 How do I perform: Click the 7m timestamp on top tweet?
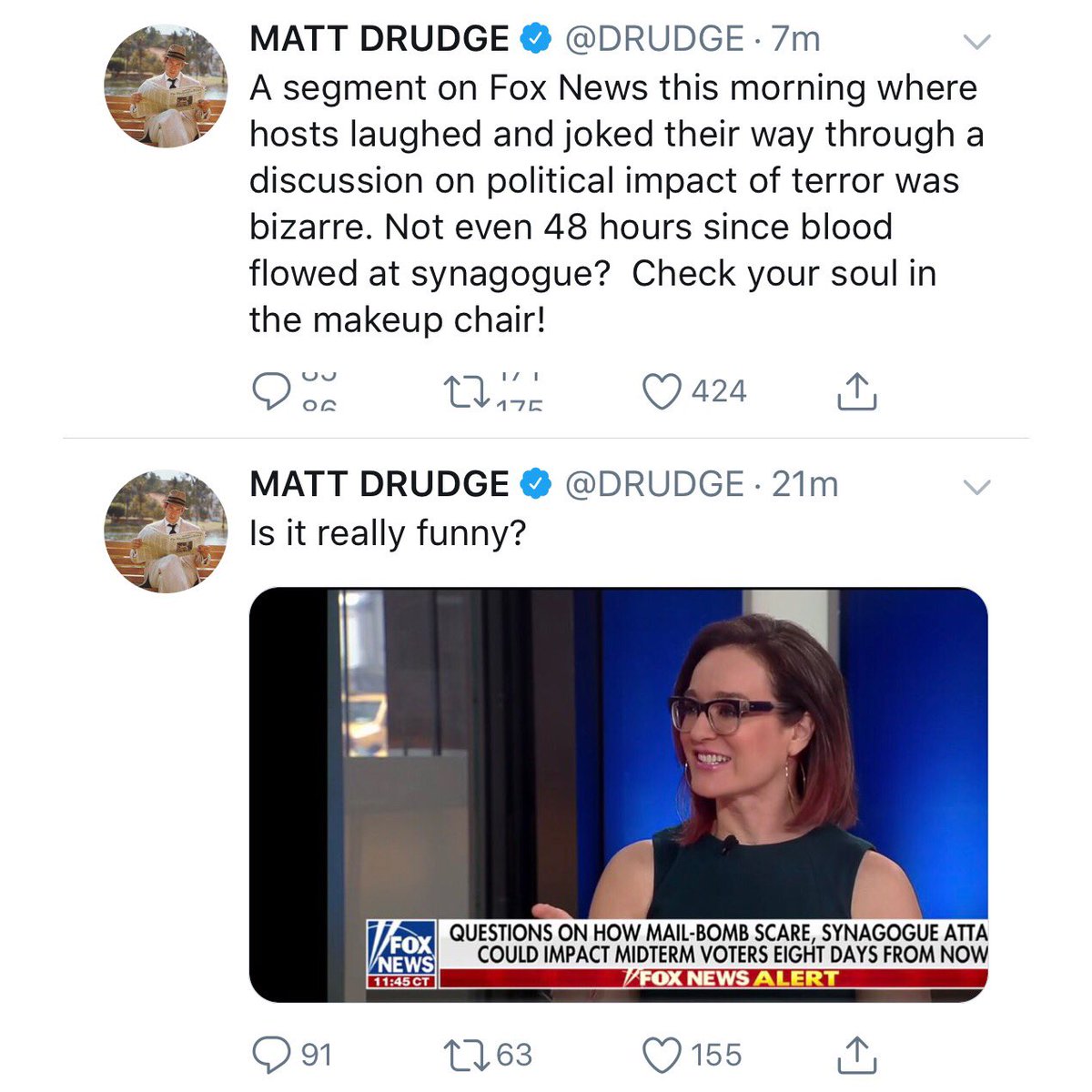795,39
